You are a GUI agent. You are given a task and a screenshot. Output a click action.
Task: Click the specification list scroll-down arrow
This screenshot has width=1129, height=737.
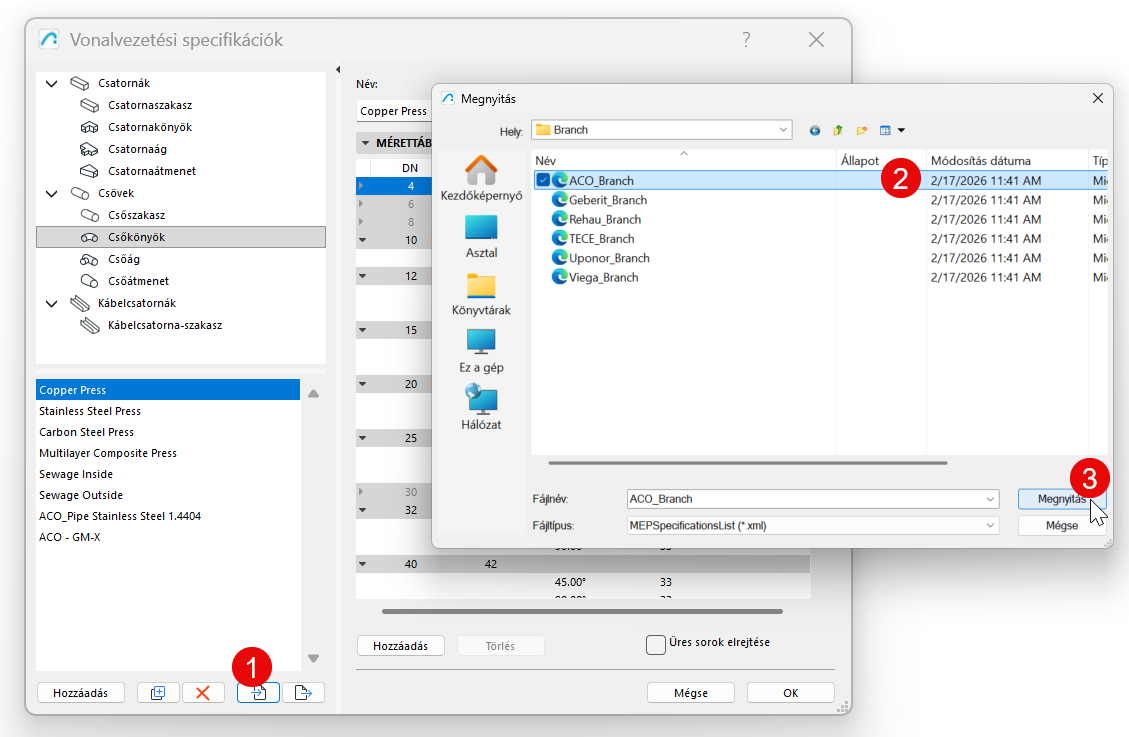[x=313, y=658]
